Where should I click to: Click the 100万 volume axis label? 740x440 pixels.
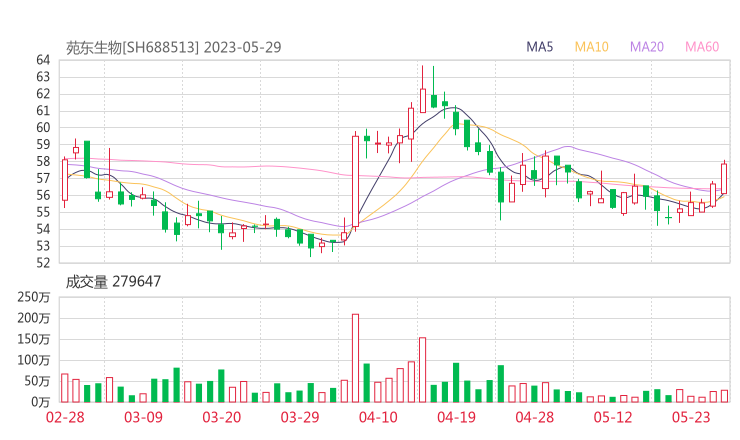(34, 361)
